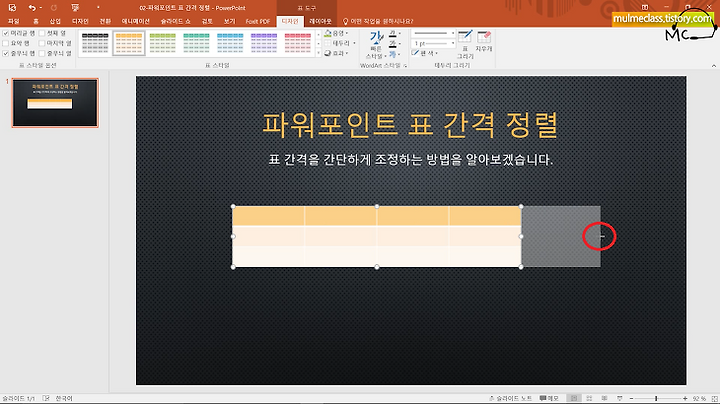
Task: Click the Save icon in quick access toolbar
Action: point(12,7)
